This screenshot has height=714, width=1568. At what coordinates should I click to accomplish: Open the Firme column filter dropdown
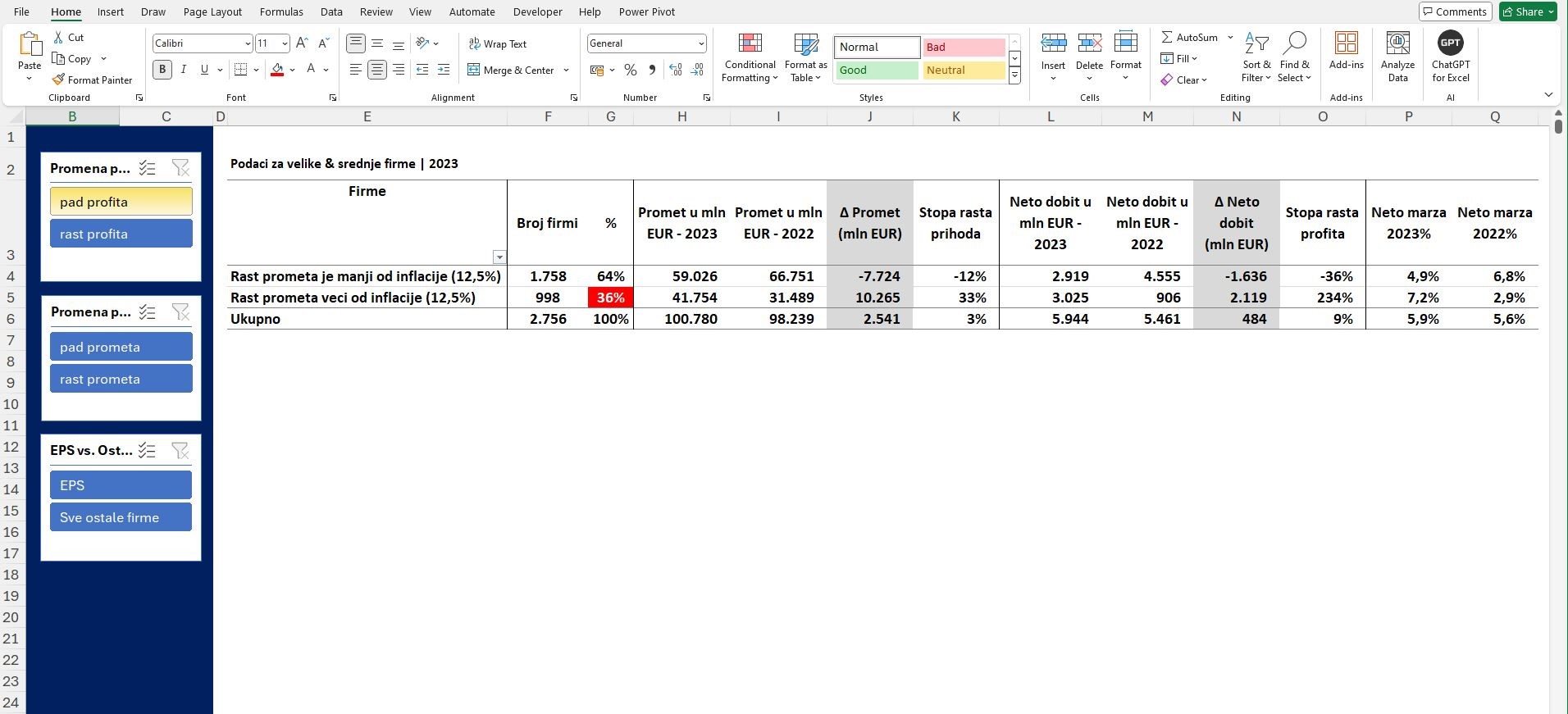click(499, 257)
